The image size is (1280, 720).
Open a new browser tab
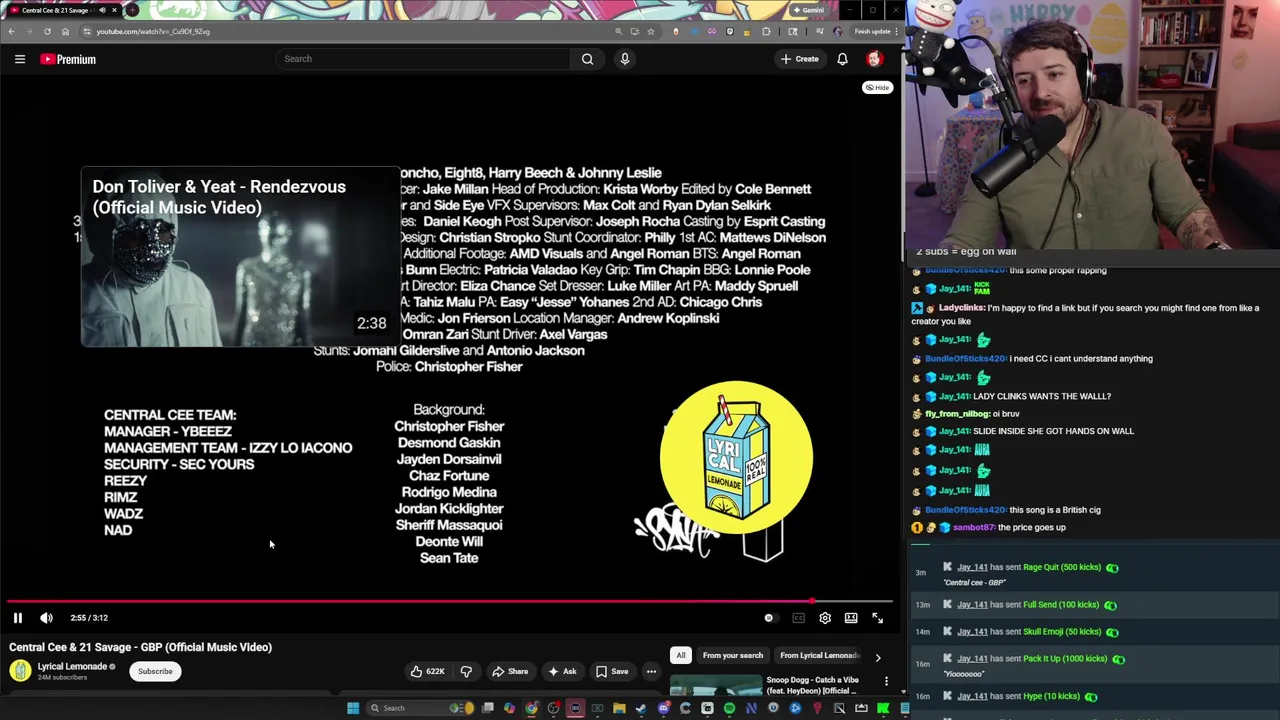pos(132,10)
